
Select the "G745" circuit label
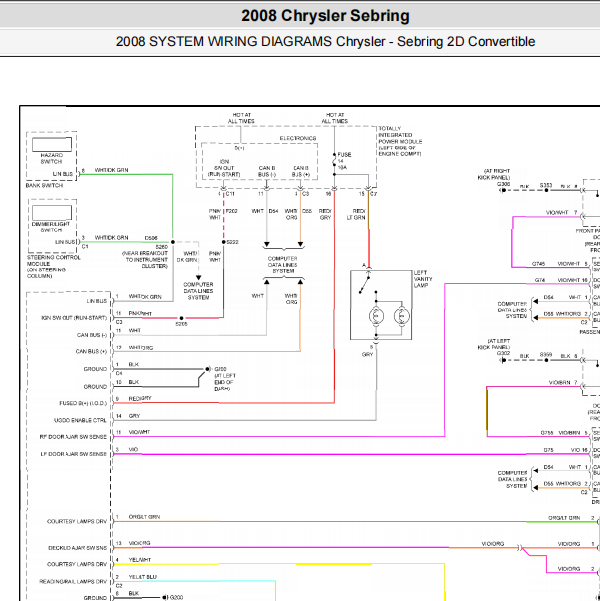[539, 264]
